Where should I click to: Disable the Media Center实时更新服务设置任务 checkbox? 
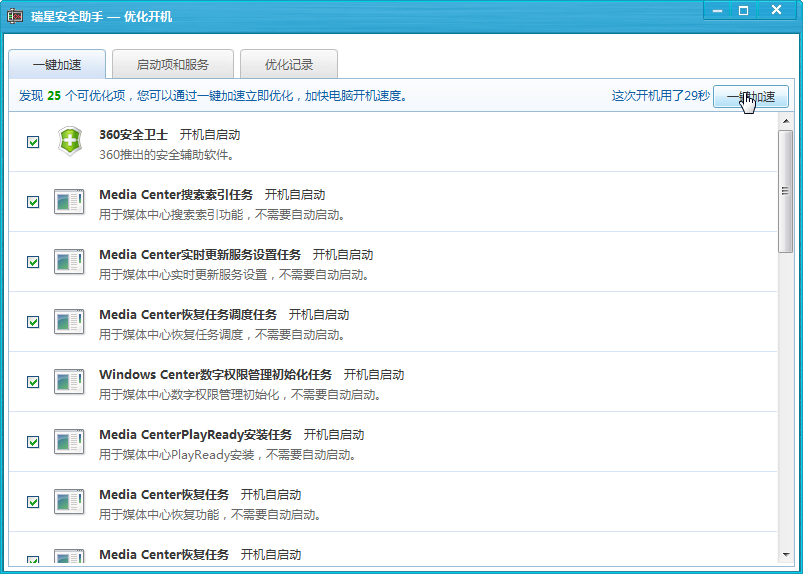click(x=33, y=262)
